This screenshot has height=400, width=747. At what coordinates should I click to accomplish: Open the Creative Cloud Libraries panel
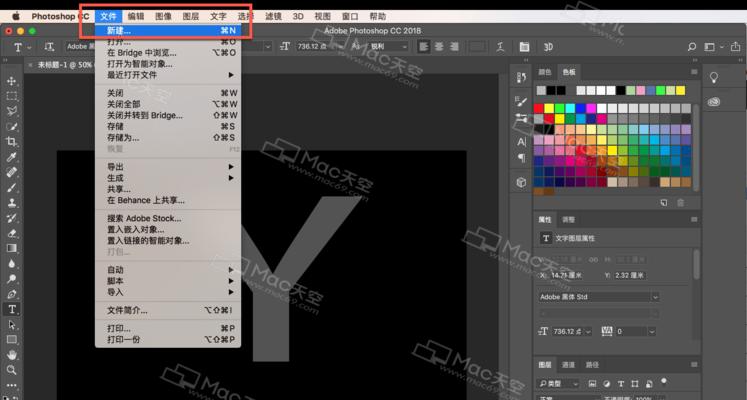pos(714,101)
